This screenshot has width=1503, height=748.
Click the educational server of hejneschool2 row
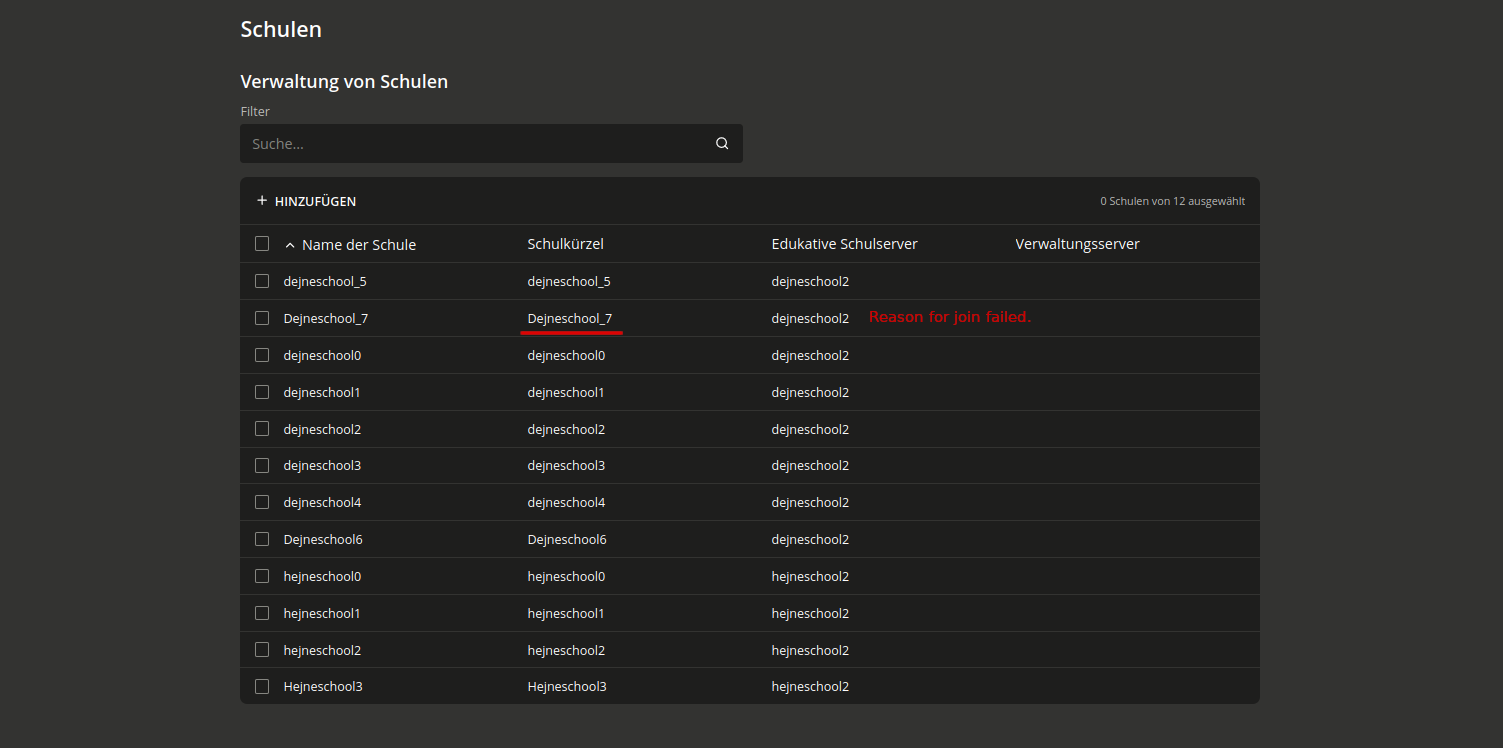[810, 650]
